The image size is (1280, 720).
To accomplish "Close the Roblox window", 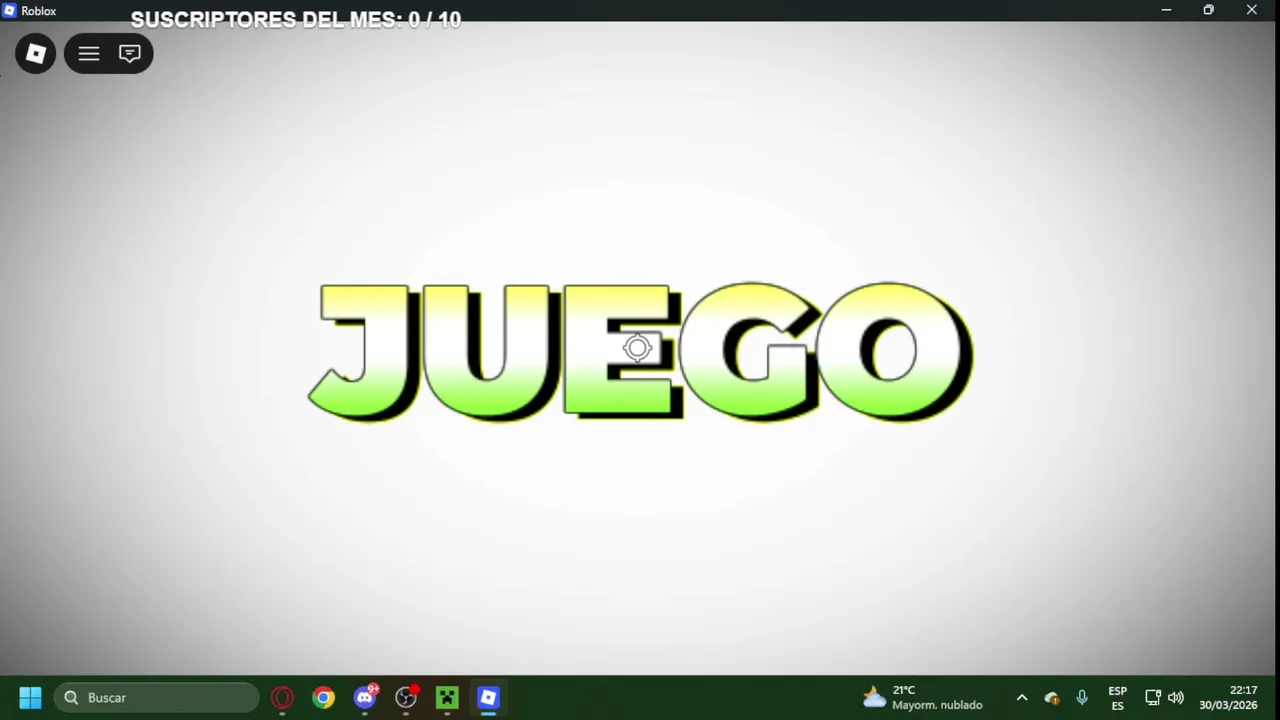I will point(1252,10).
